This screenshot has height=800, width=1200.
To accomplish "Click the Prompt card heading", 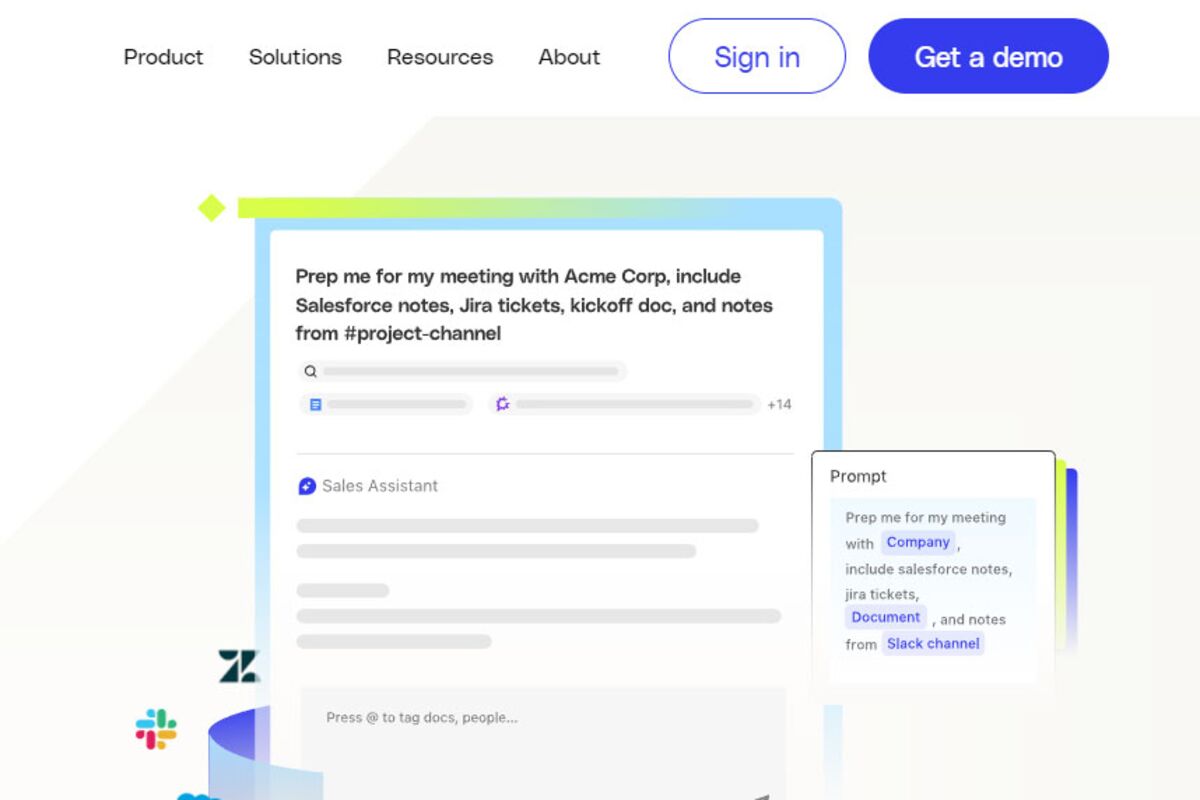I will coord(858,477).
